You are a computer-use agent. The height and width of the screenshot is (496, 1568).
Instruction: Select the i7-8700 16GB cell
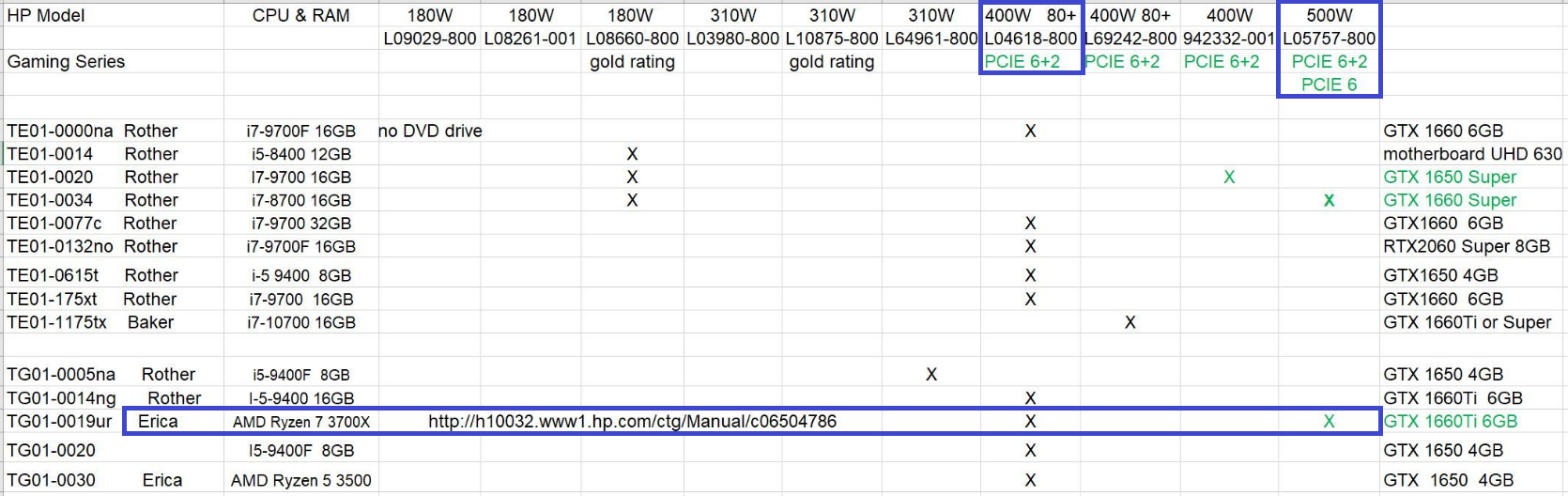click(x=300, y=200)
